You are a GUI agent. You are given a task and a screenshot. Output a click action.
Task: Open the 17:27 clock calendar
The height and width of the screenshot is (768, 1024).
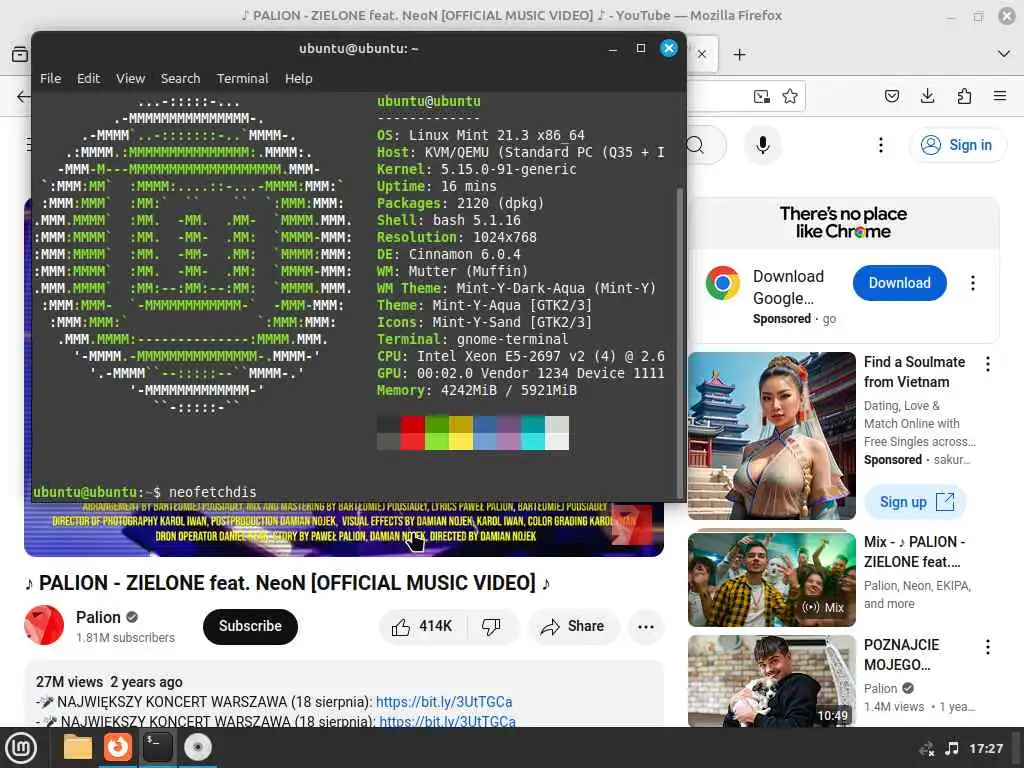coord(986,748)
